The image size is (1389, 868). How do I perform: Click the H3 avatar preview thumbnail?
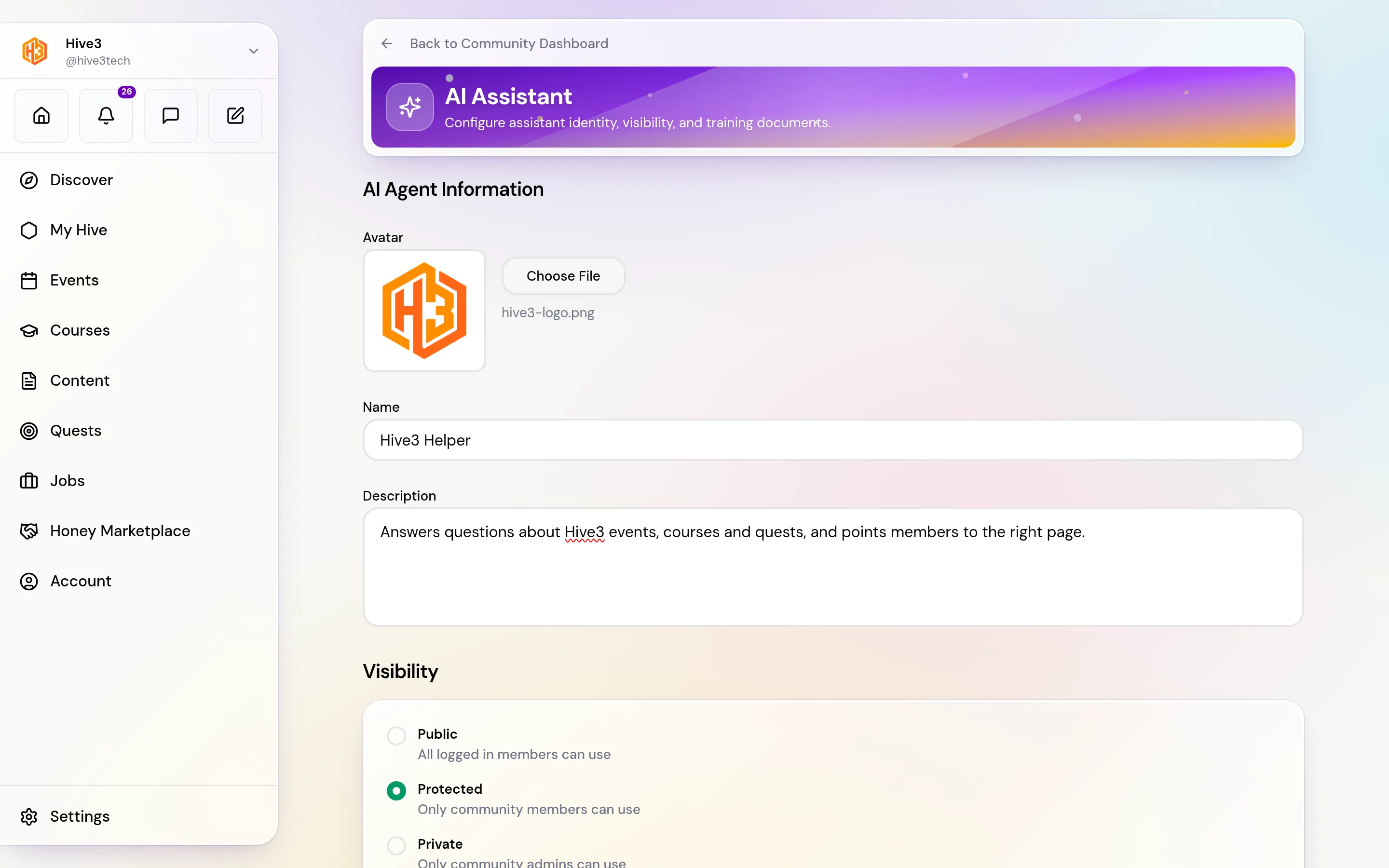[x=424, y=311]
